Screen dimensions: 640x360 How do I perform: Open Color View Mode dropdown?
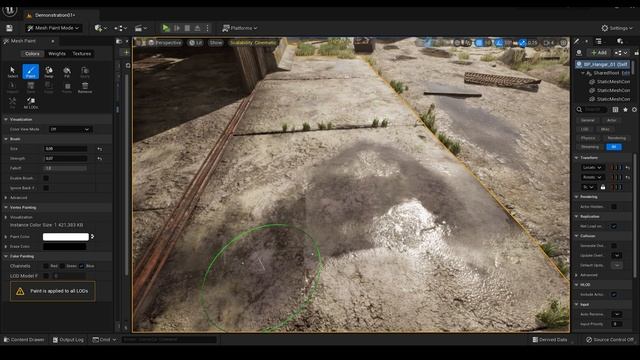[x=70, y=129]
